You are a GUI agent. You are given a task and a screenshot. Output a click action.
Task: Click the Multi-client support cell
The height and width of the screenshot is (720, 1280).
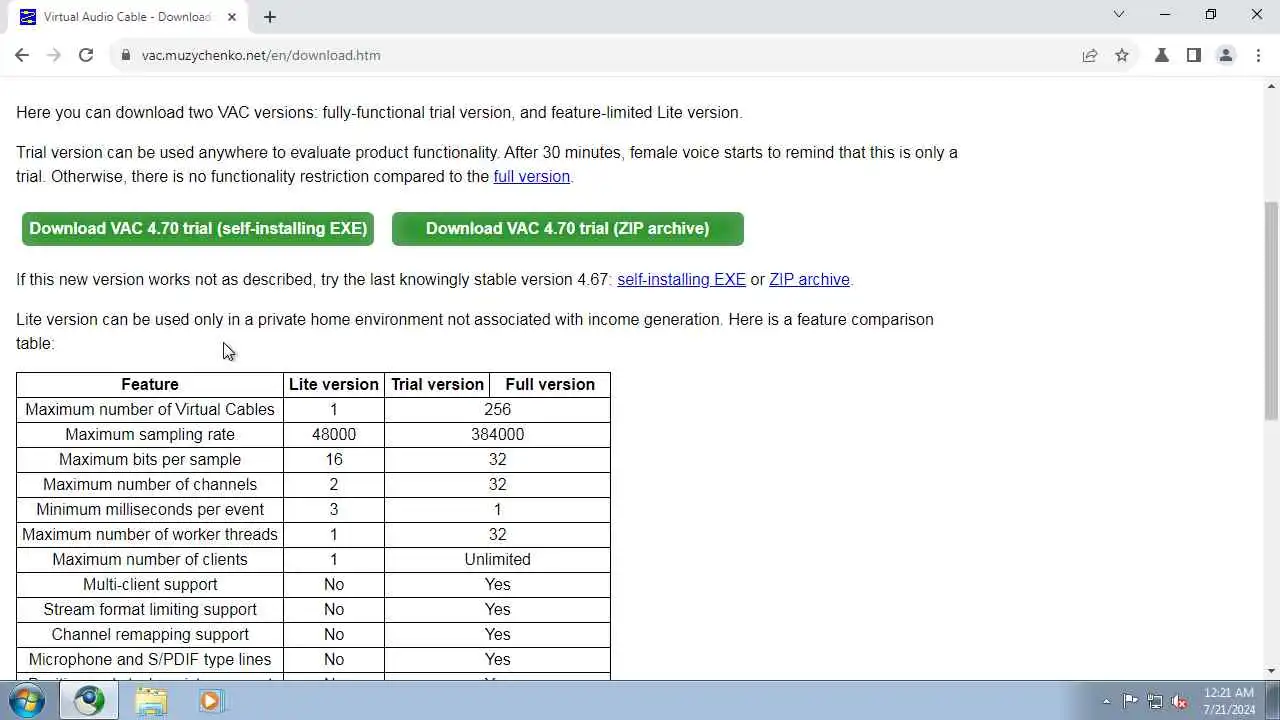tap(150, 584)
